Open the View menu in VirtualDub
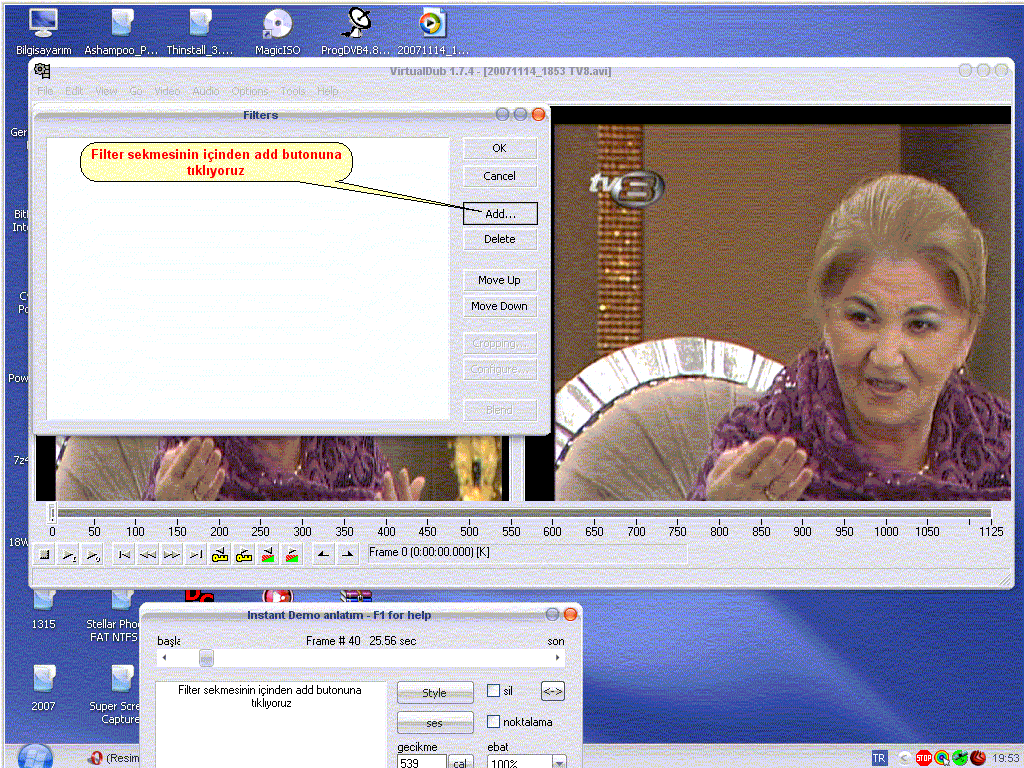Image resolution: width=1024 pixels, height=768 pixels. [x=106, y=91]
